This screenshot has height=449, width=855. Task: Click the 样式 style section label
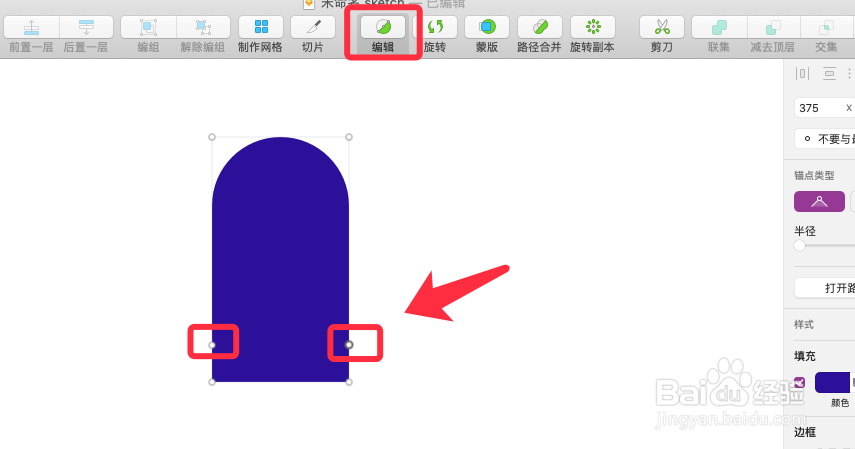[804, 325]
